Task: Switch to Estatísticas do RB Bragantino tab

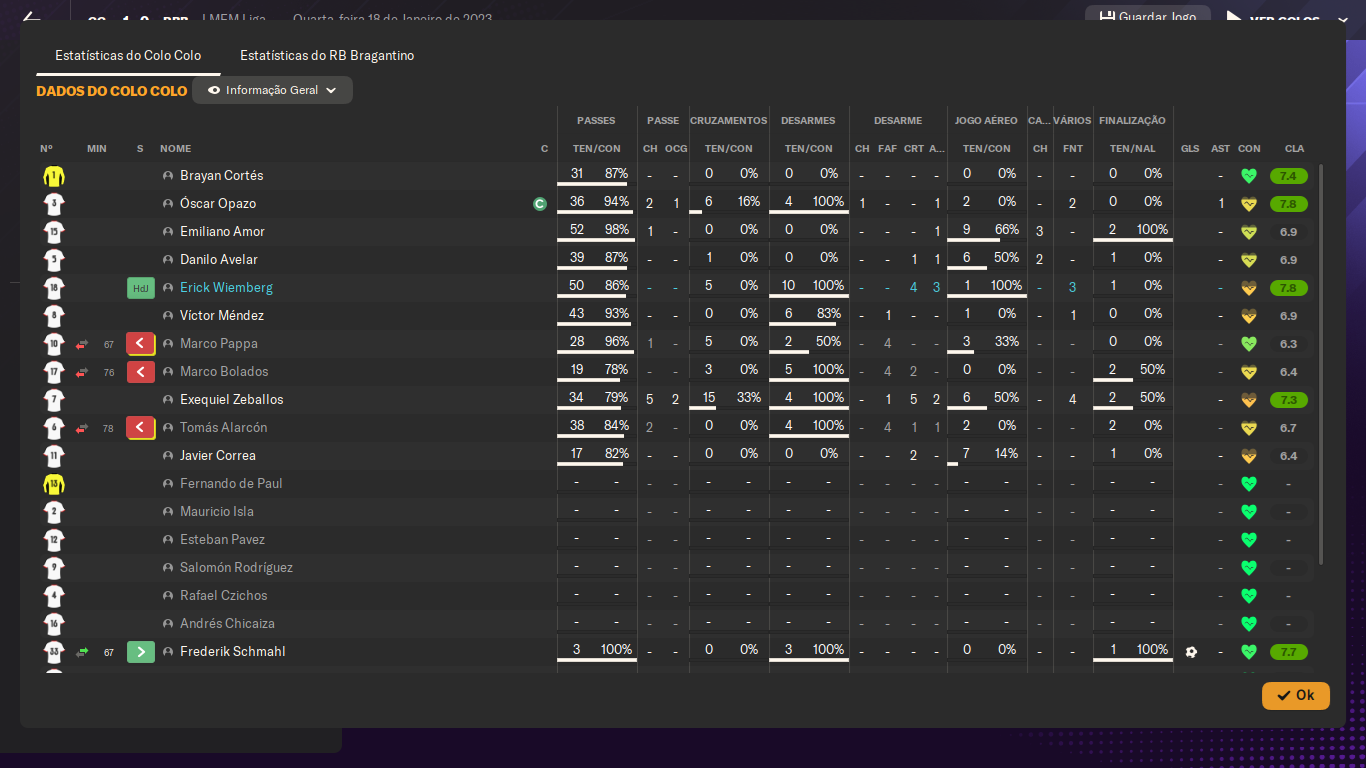Action: [327, 56]
